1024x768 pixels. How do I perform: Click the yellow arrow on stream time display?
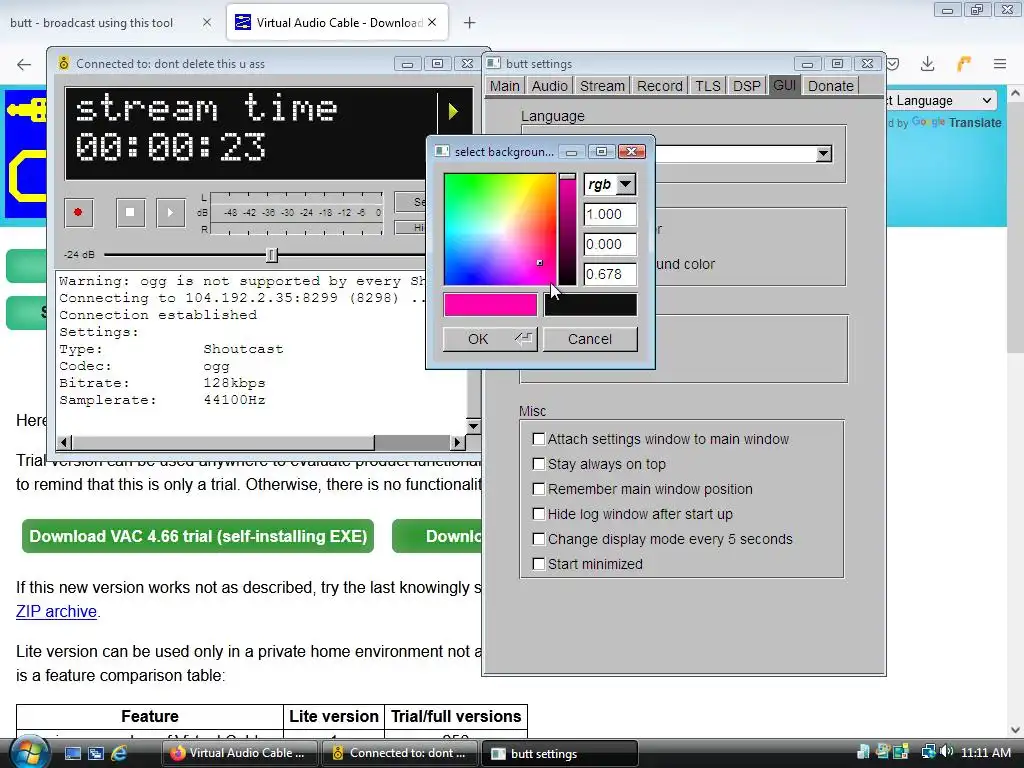tap(453, 111)
